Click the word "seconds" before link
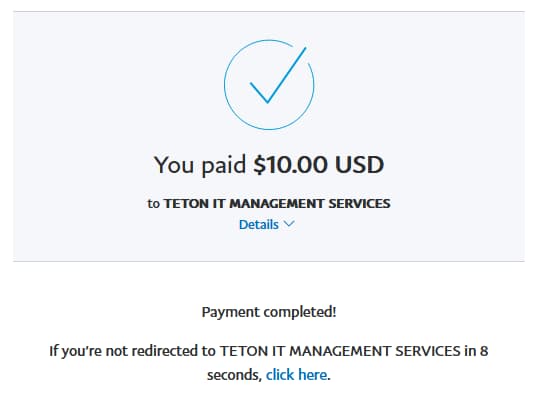The height and width of the screenshot is (393, 539). pos(234,375)
